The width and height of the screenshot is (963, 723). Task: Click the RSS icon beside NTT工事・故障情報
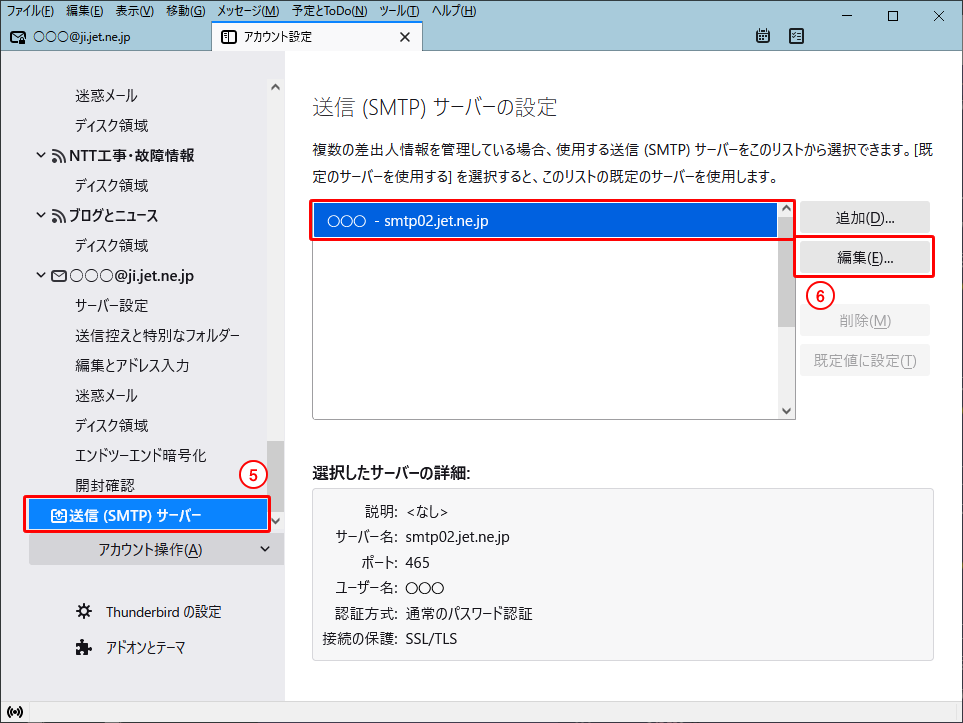click(59, 156)
